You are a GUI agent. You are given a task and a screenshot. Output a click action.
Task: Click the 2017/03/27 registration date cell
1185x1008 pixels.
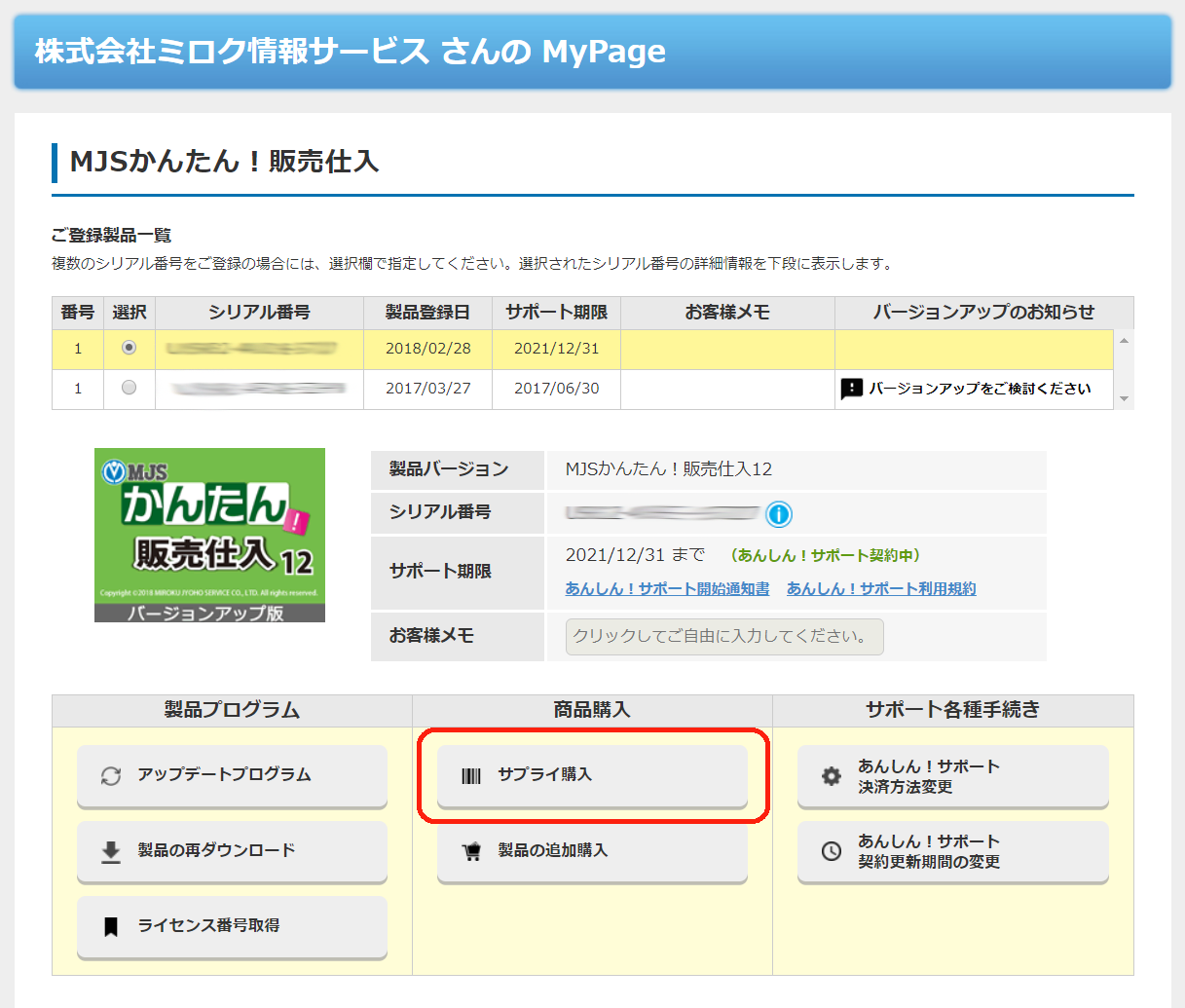(427, 389)
